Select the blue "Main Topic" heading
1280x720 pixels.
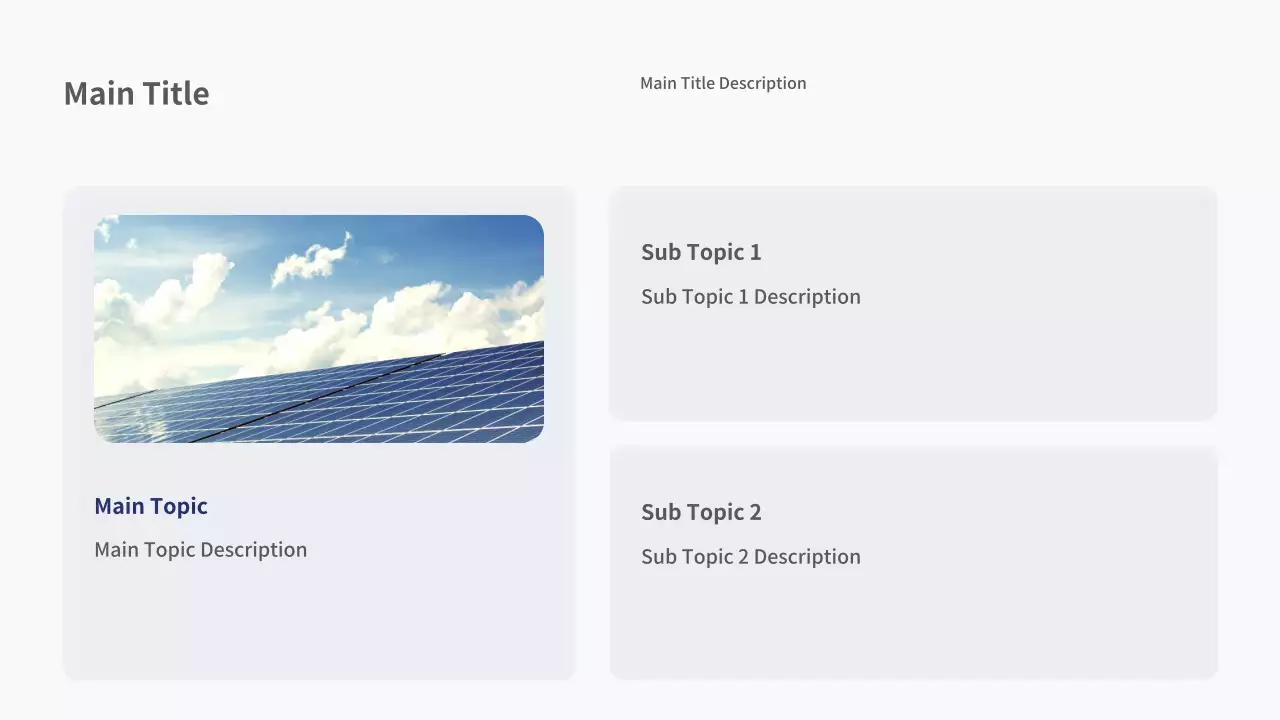pyautogui.click(x=151, y=506)
